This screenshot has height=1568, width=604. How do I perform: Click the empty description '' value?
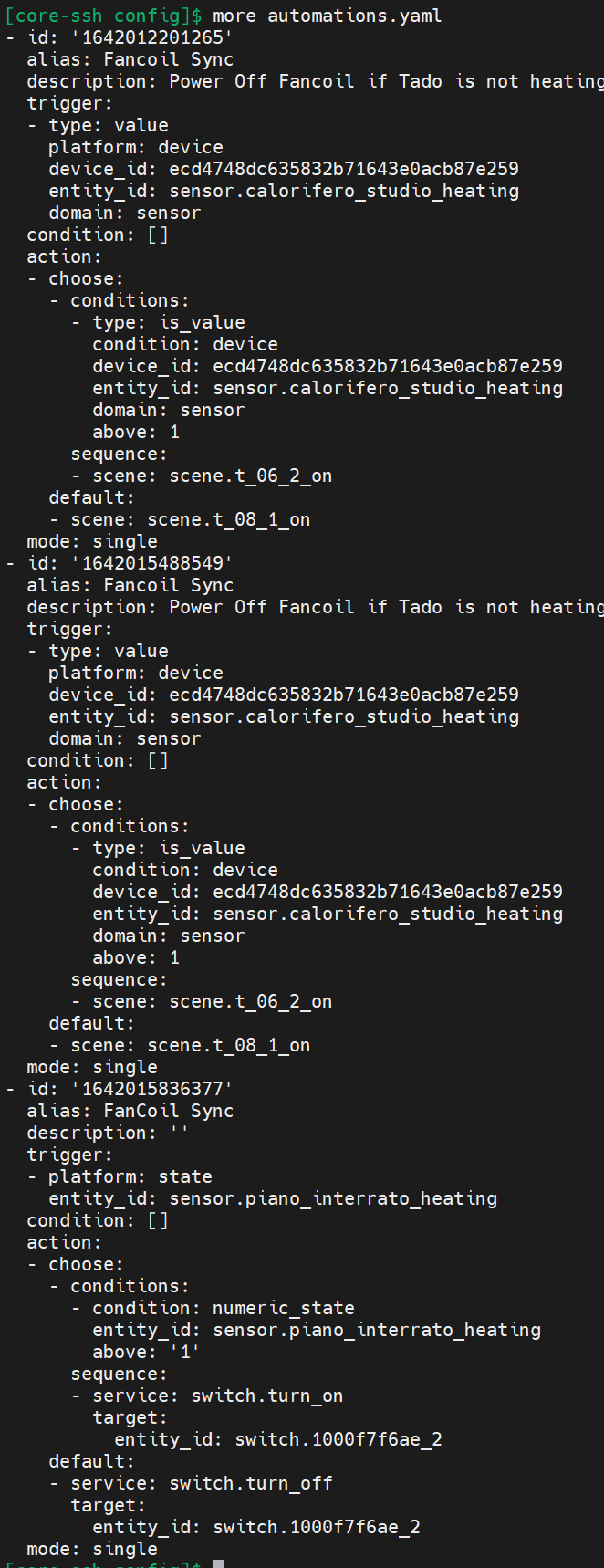[x=179, y=1133]
